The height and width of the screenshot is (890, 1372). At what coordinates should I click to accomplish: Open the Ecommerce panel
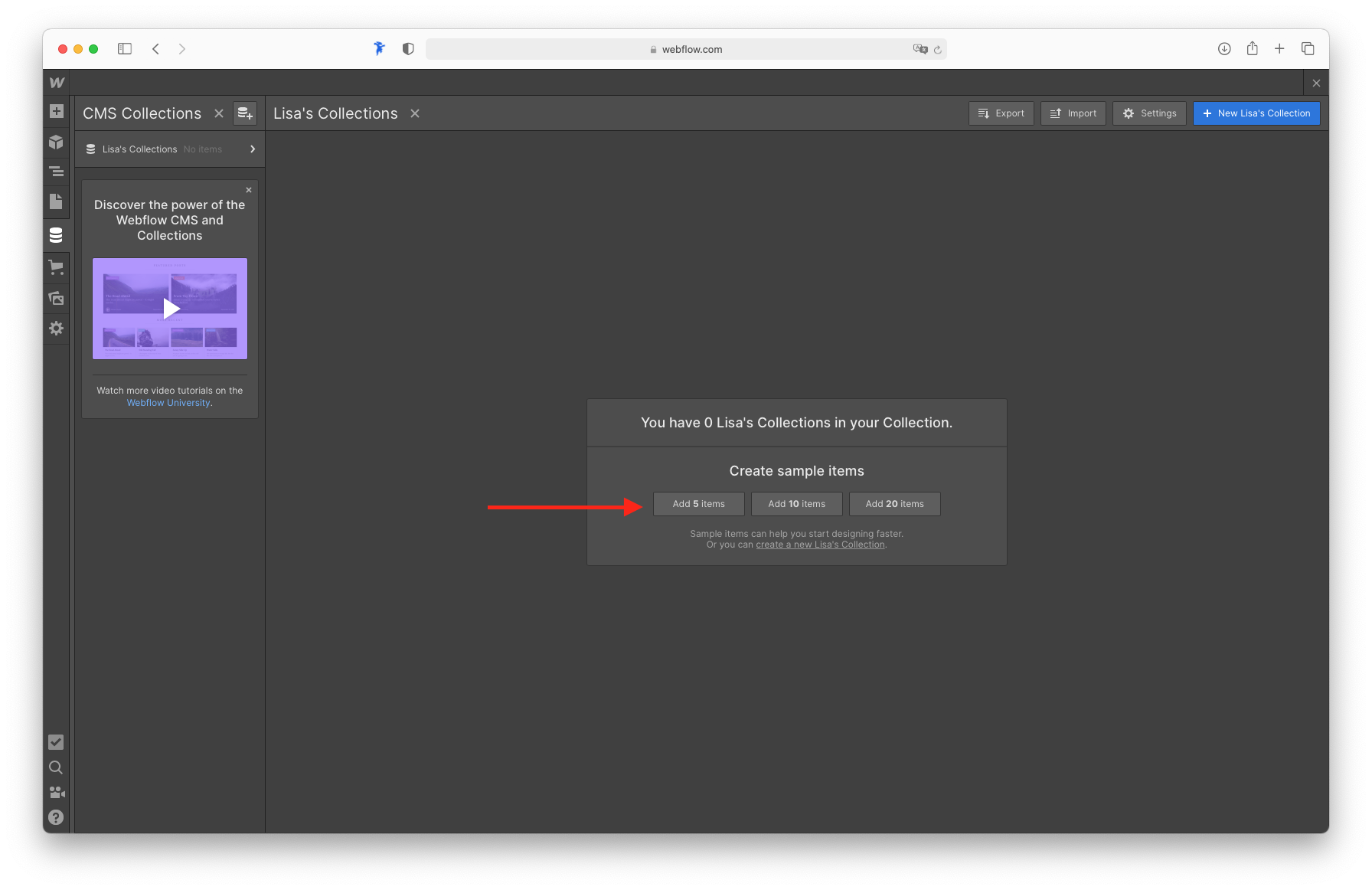tap(56, 267)
